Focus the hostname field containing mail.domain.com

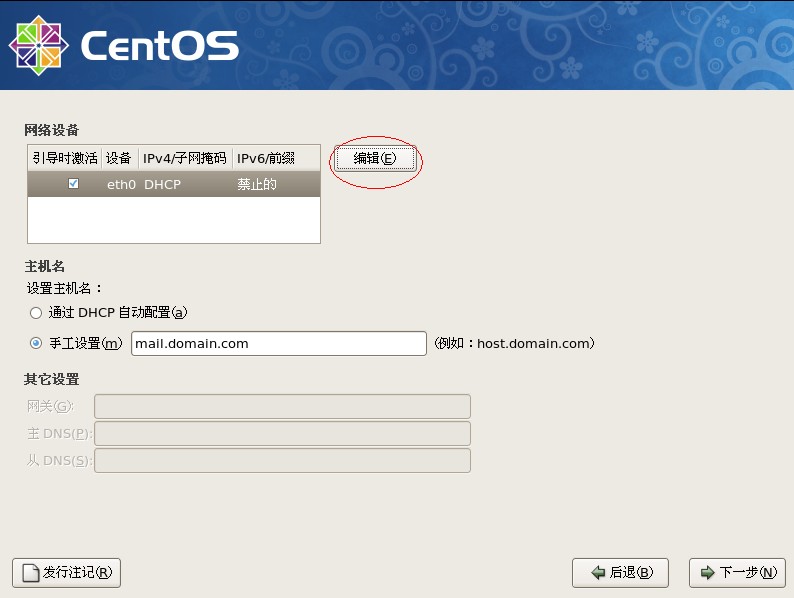click(x=278, y=343)
